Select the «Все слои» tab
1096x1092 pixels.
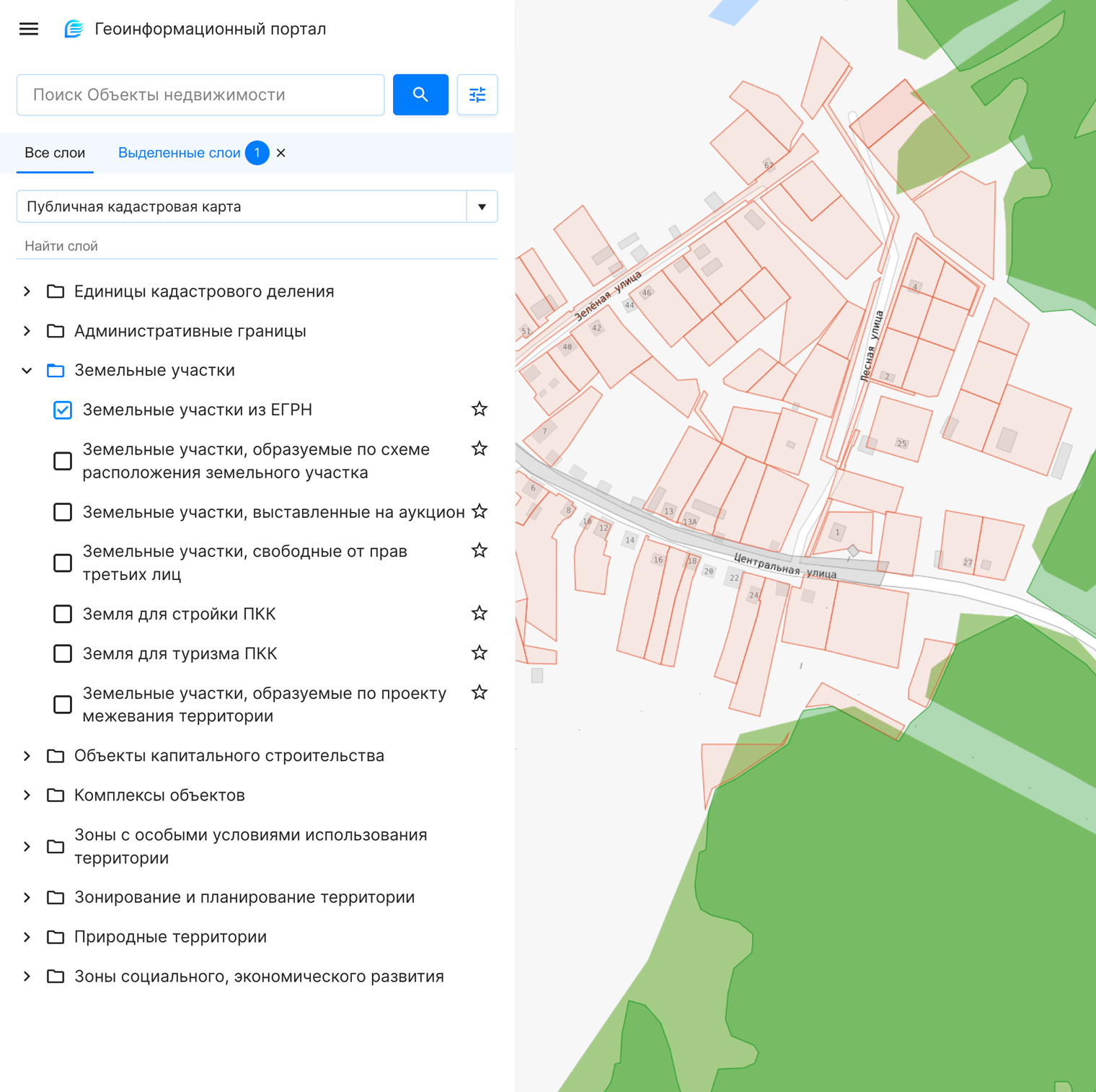(x=55, y=153)
